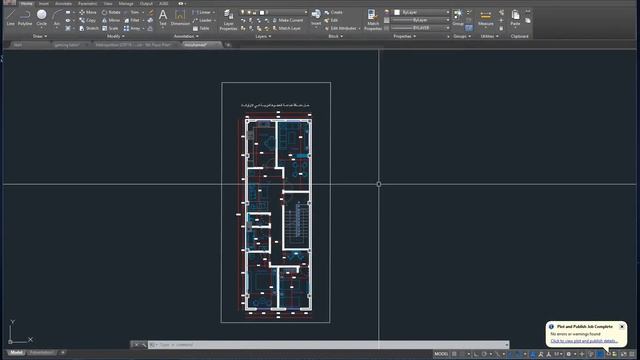
Task: Expand the Block panel
Action: pyautogui.click(x=336, y=36)
